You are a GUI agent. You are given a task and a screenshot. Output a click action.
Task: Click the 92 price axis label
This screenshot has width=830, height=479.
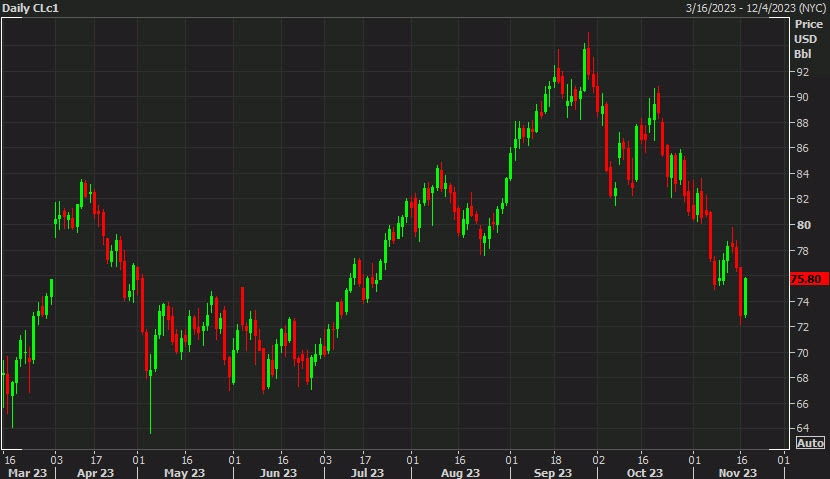[x=802, y=72]
